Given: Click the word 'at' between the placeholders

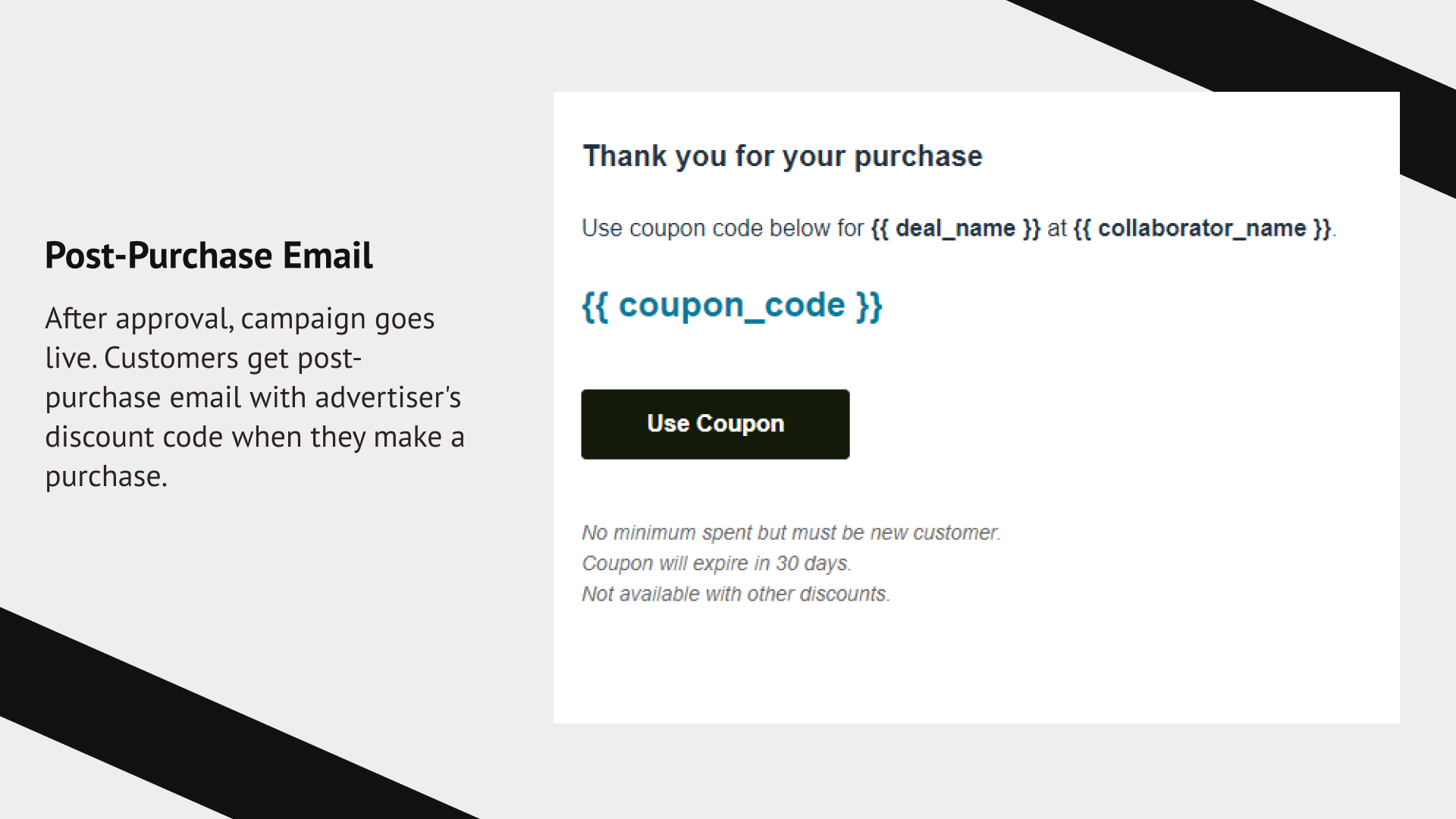Looking at the screenshot, I should [1057, 228].
